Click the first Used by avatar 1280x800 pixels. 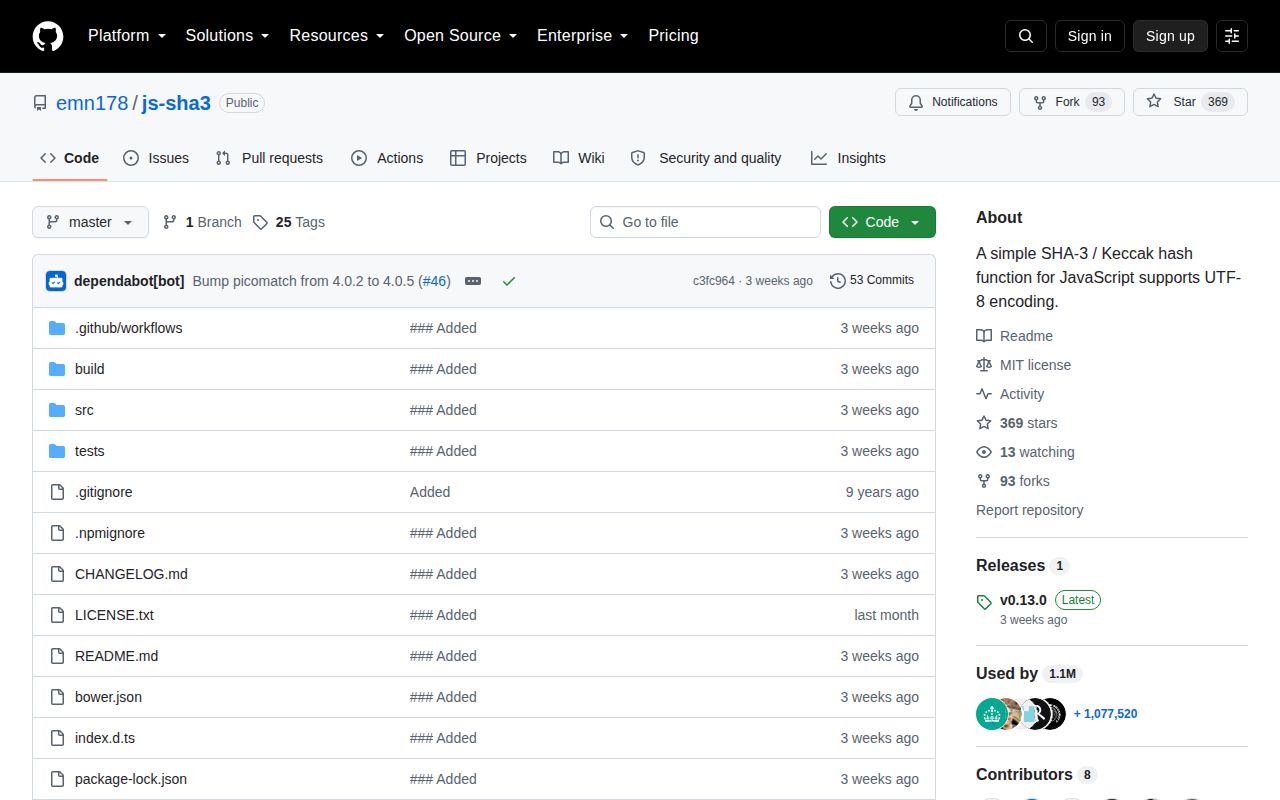point(992,714)
